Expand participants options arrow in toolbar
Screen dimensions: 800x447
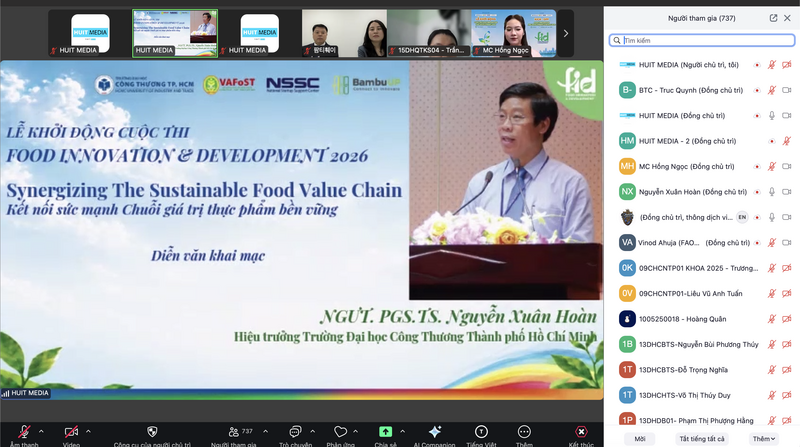[265, 432]
